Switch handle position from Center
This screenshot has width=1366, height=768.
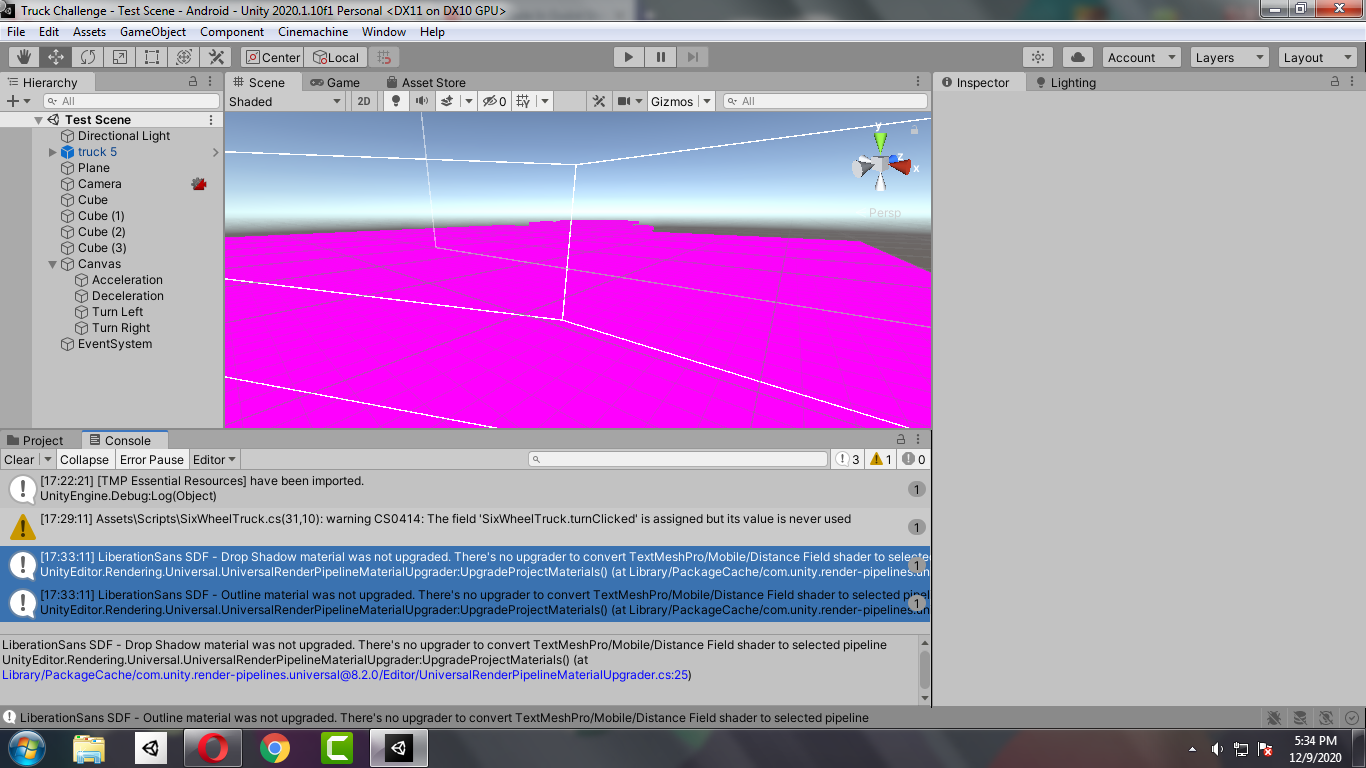(271, 57)
